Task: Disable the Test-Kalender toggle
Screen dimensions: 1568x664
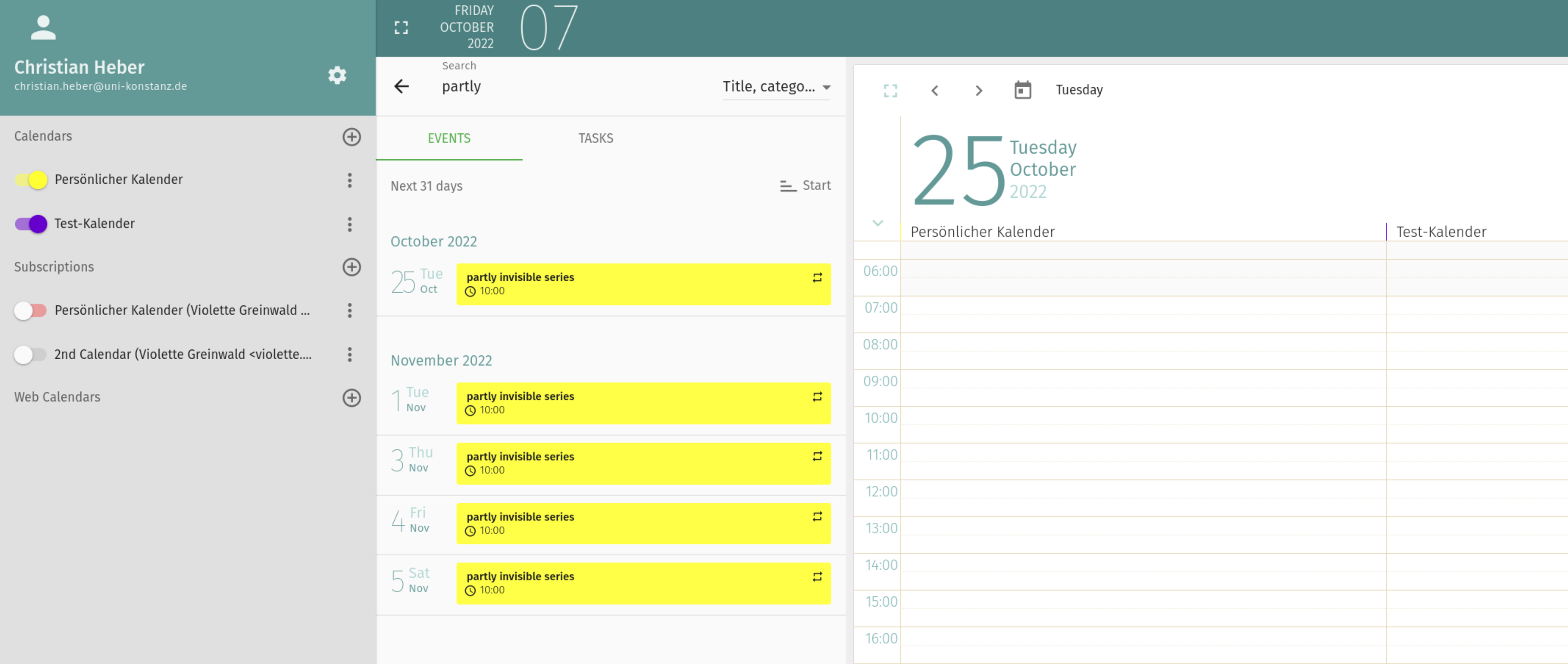Action: 31,223
